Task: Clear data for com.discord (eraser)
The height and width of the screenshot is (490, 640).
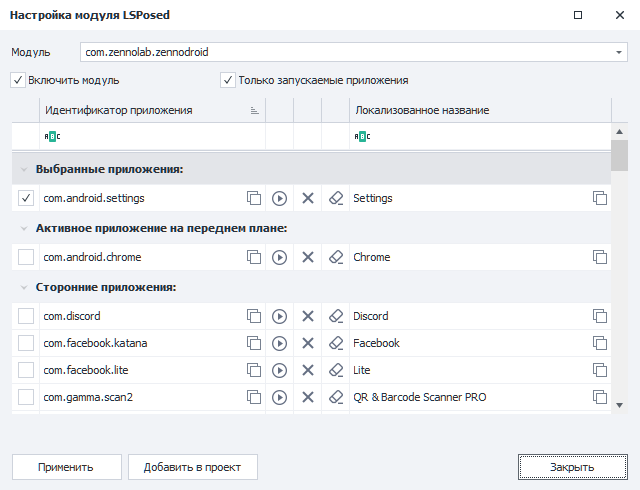Action: pos(336,316)
